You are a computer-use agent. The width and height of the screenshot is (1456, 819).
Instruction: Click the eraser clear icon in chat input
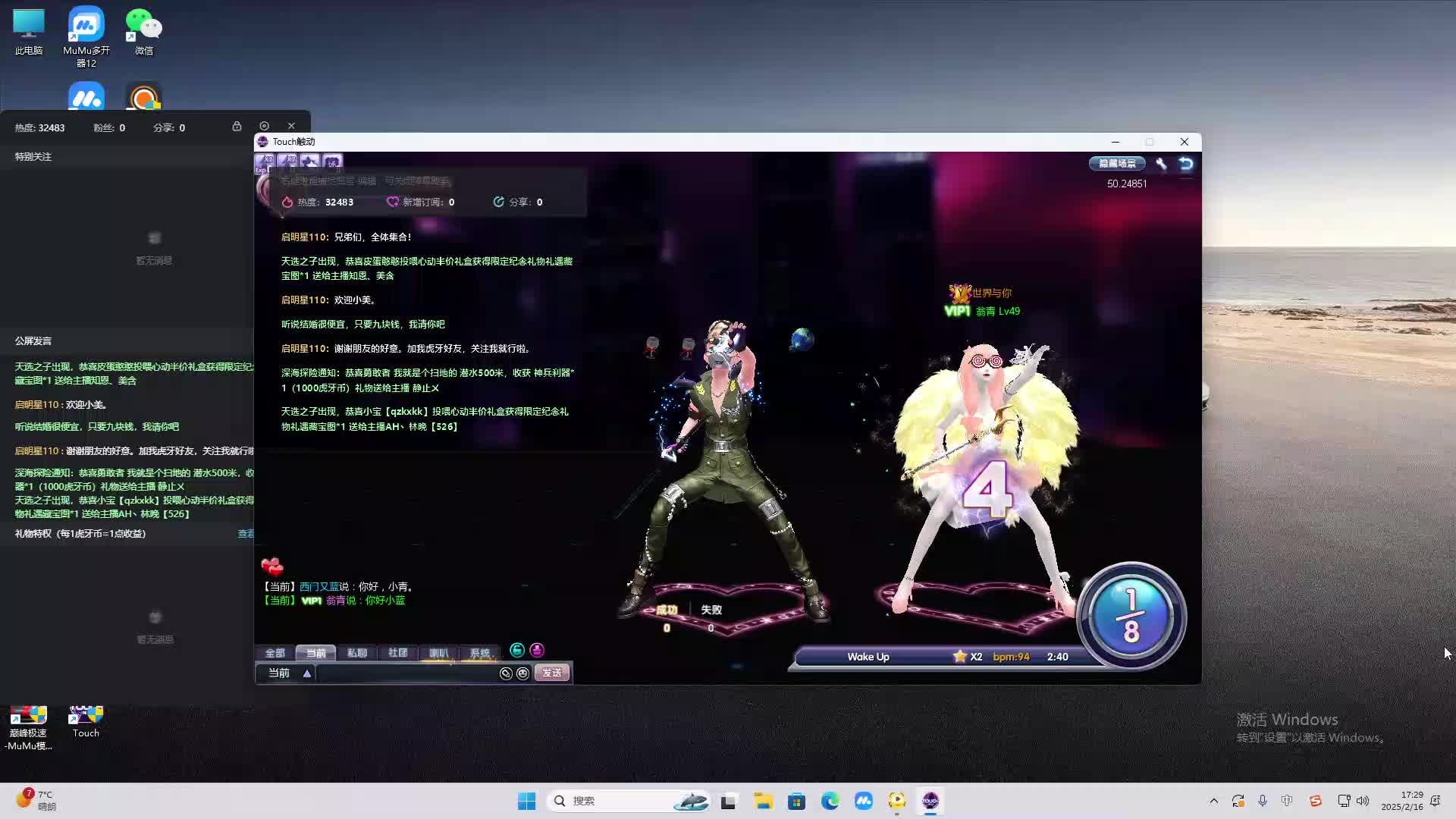[x=506, y=673]
